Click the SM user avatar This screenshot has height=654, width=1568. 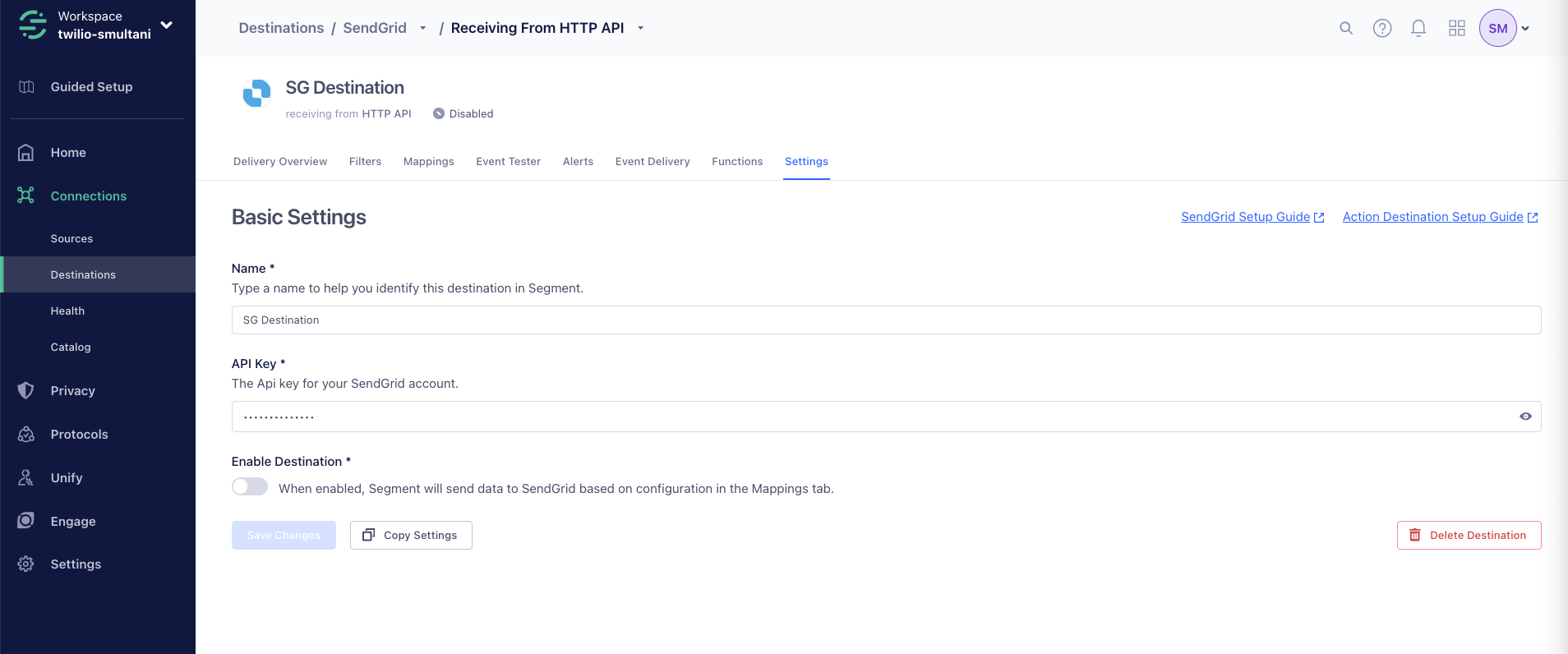pyautogui.click(x=1498, y=28)
